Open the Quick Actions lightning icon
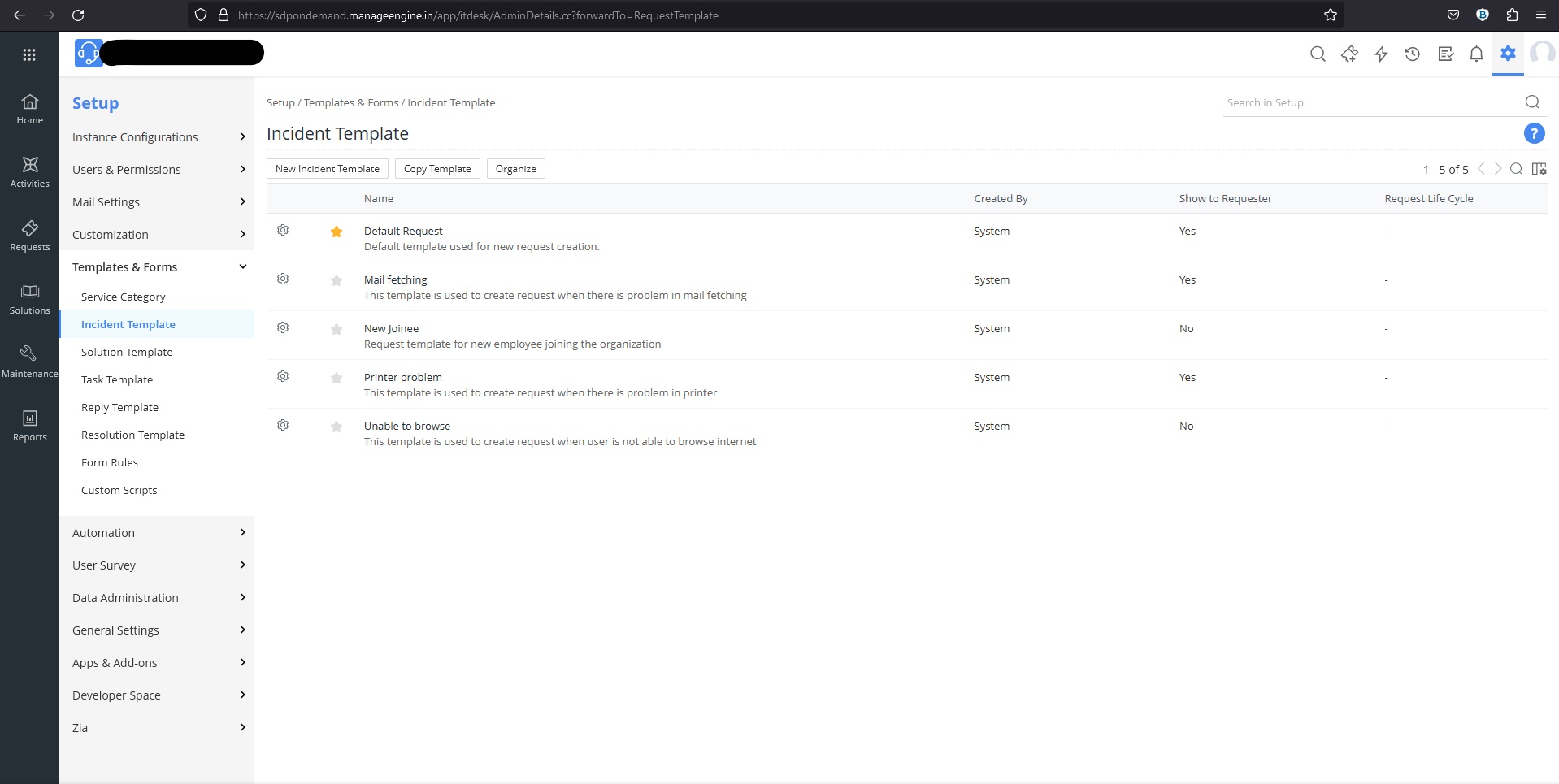The image size is (1559, 784). click(x=1381, y=54)
